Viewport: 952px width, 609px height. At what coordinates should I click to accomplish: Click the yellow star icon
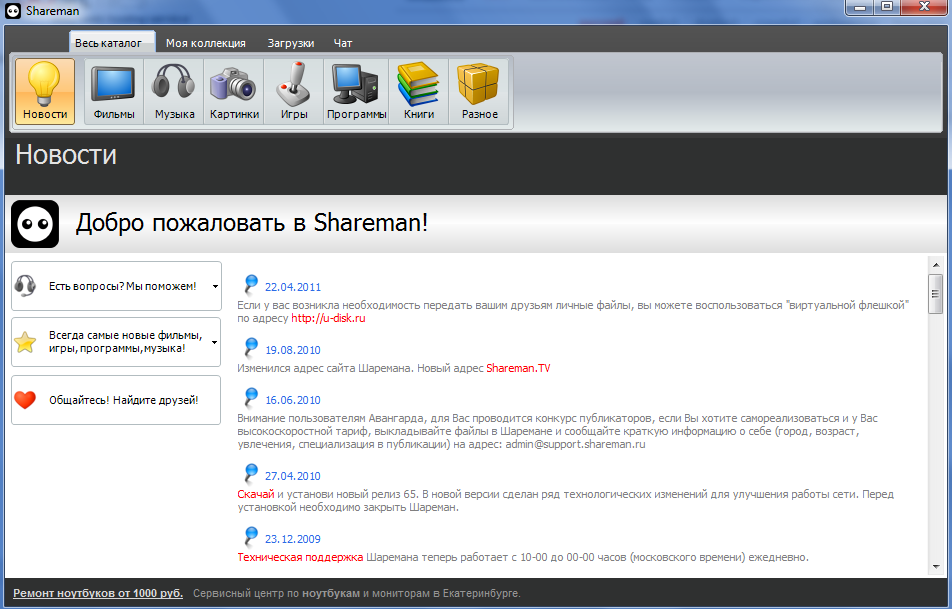tap(26, 342)
